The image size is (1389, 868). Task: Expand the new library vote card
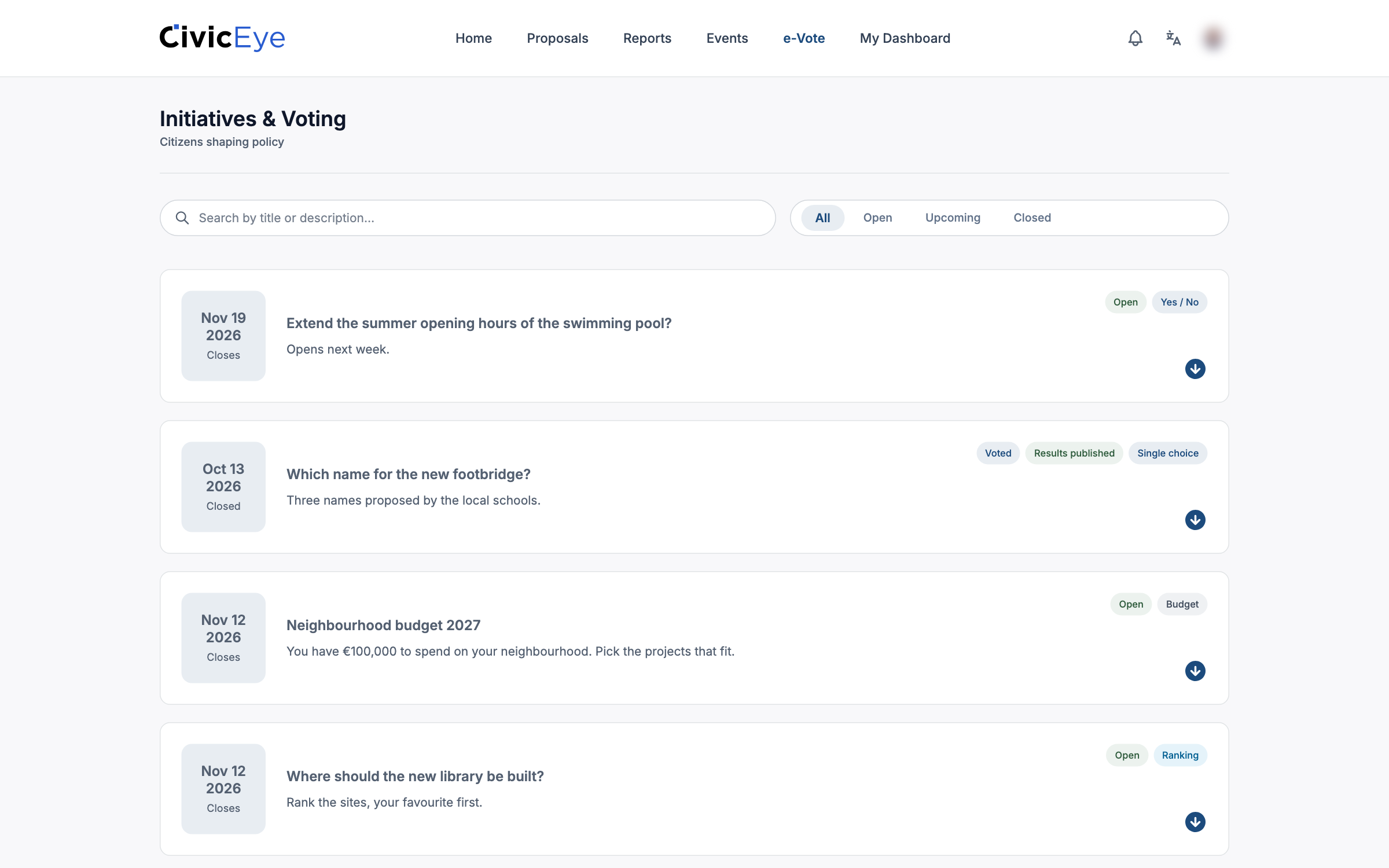click(x=1195, y=822)
